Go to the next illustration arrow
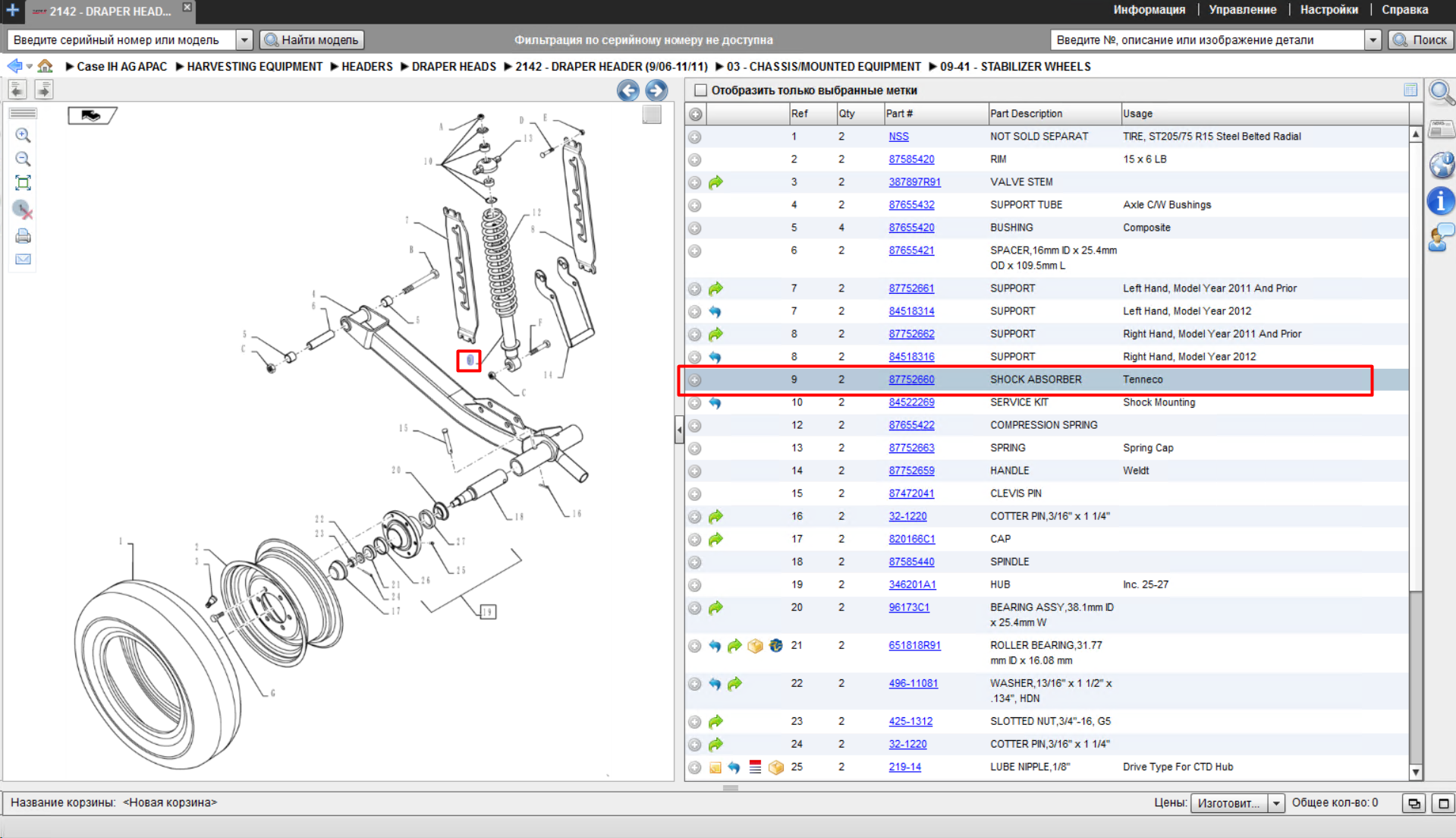Screen dimensions: 1456x838 [656, 90]
